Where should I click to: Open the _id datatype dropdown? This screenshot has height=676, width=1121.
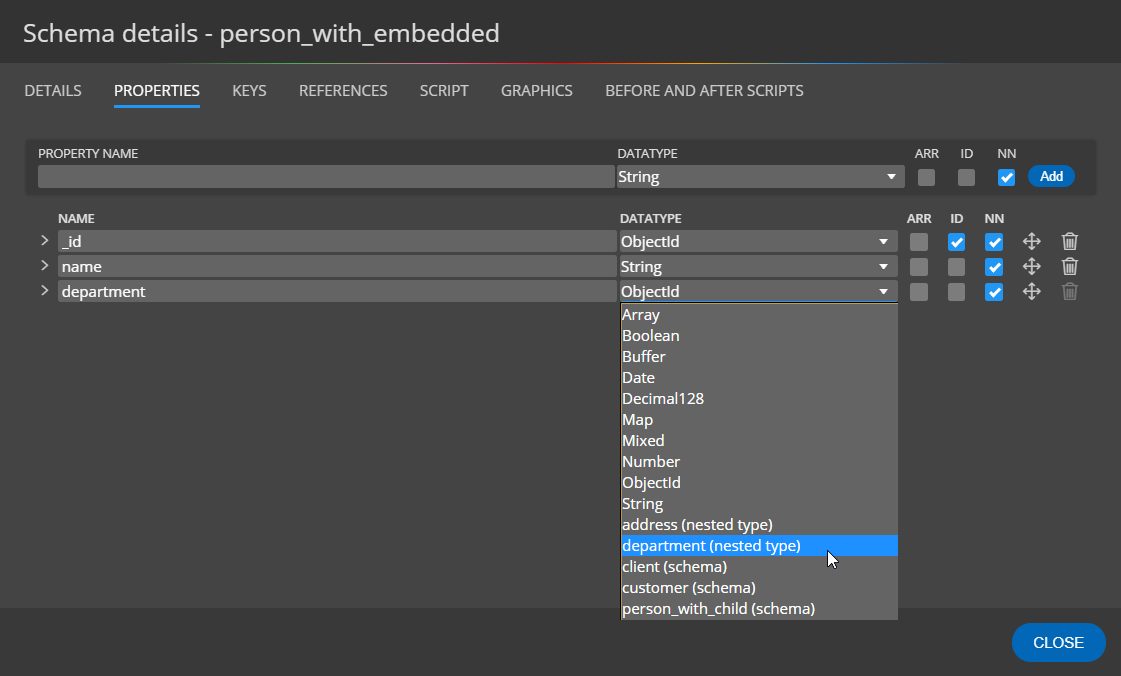tap(758, 242)
